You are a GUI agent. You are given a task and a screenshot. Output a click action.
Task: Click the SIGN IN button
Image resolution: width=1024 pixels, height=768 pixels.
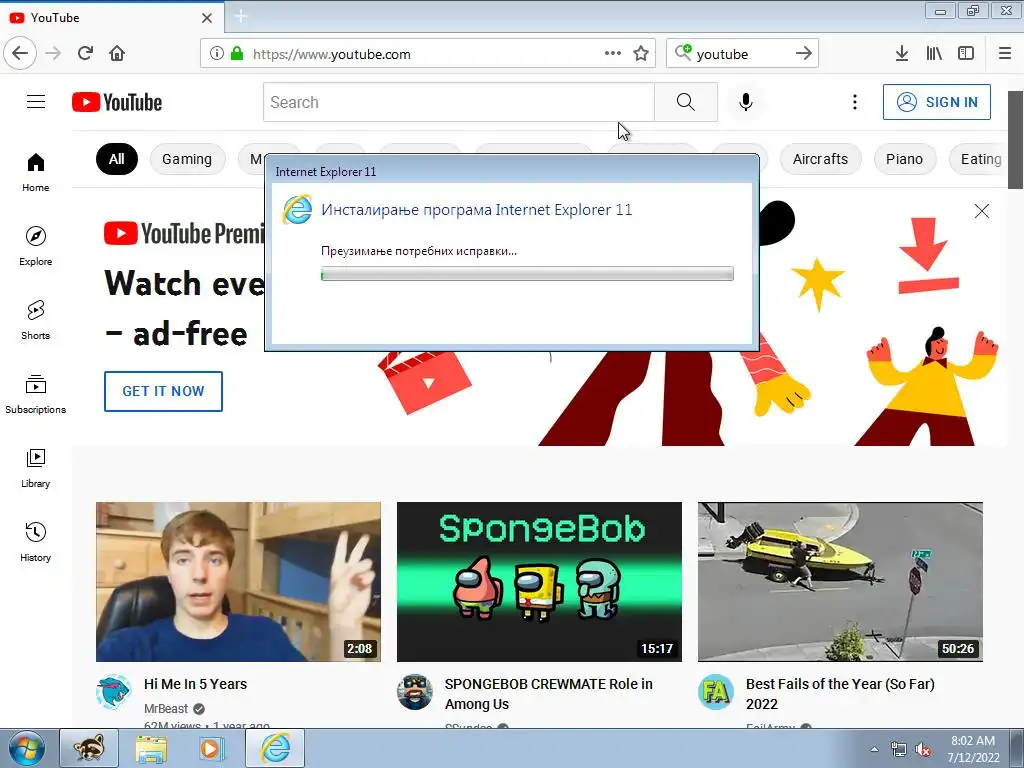936,102
